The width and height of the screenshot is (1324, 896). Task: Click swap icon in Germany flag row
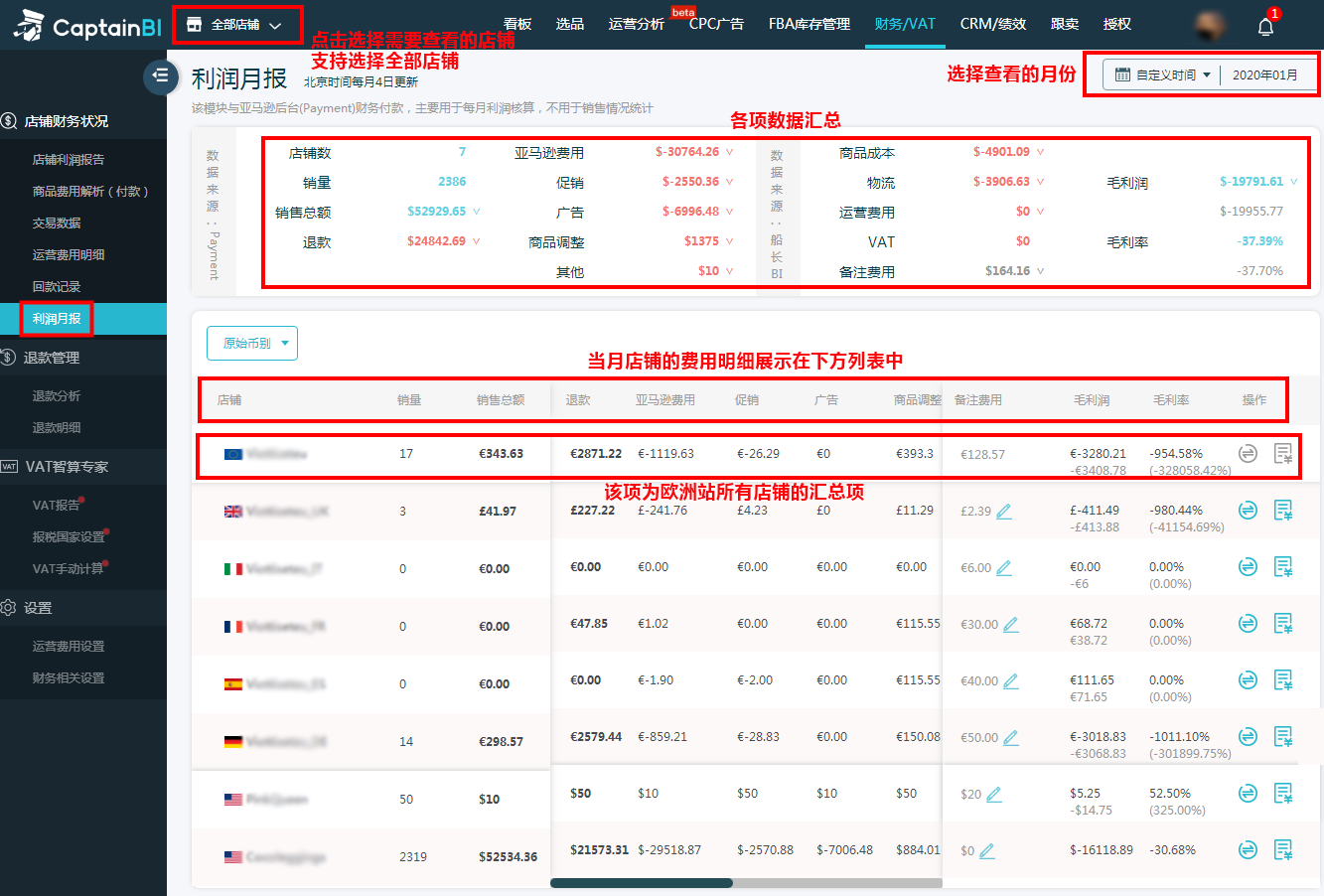point(1249,736)
